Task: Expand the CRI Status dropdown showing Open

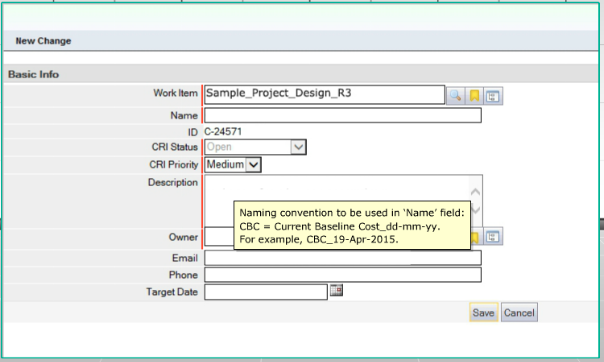Action: point(255,147)
